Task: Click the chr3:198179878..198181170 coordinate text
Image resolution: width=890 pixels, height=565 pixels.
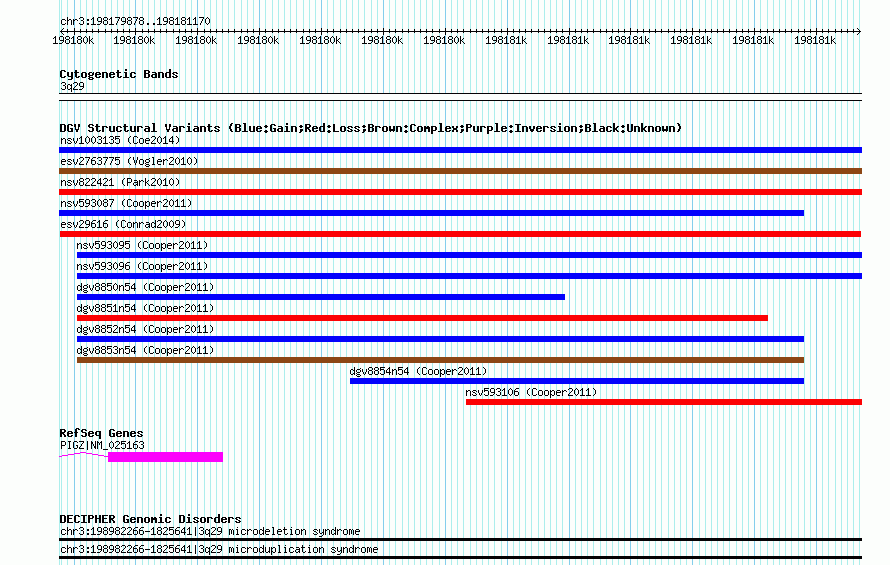Action: (135, 22)
